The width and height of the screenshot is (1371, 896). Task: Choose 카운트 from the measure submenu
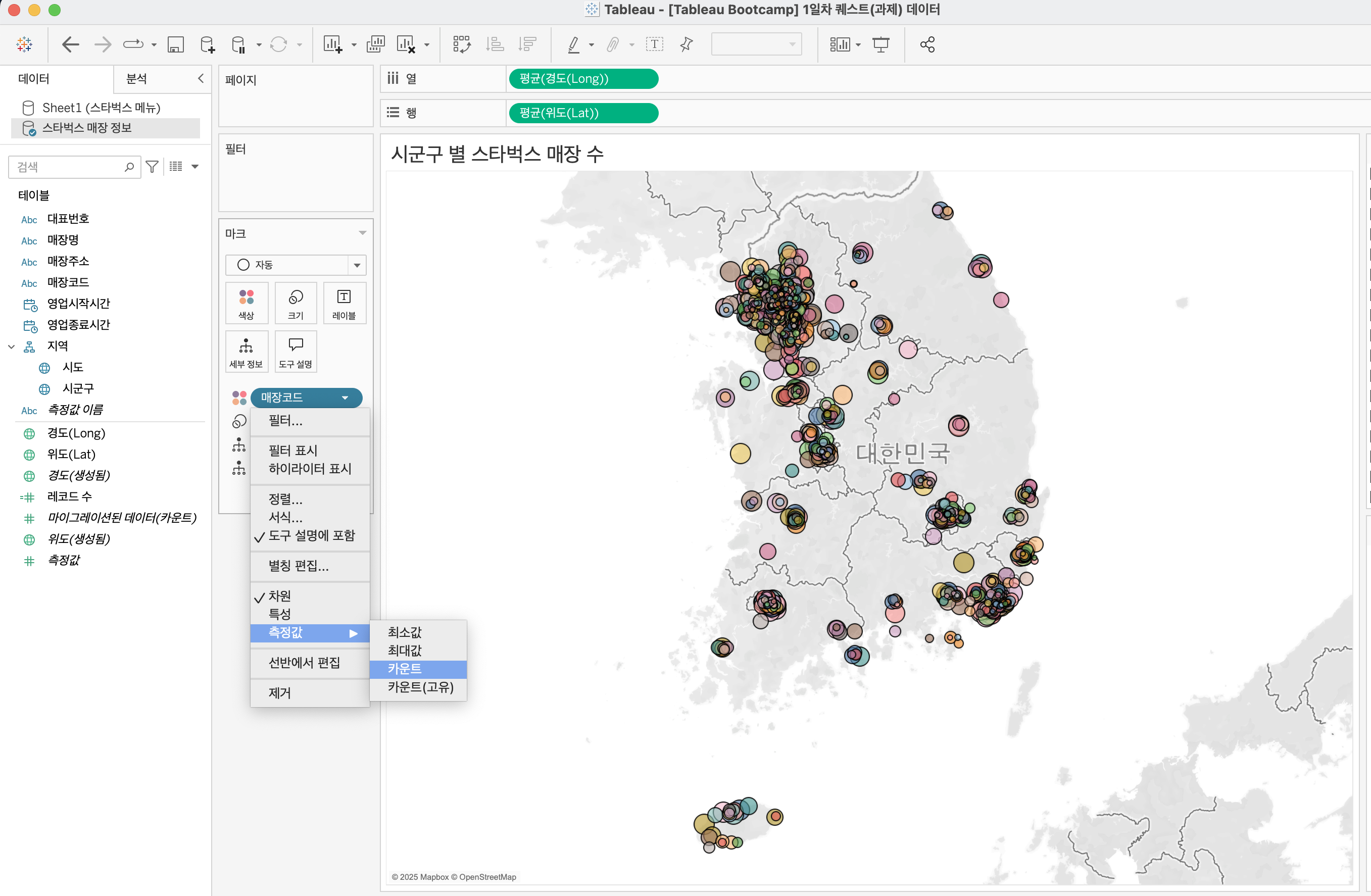(405, 669)
